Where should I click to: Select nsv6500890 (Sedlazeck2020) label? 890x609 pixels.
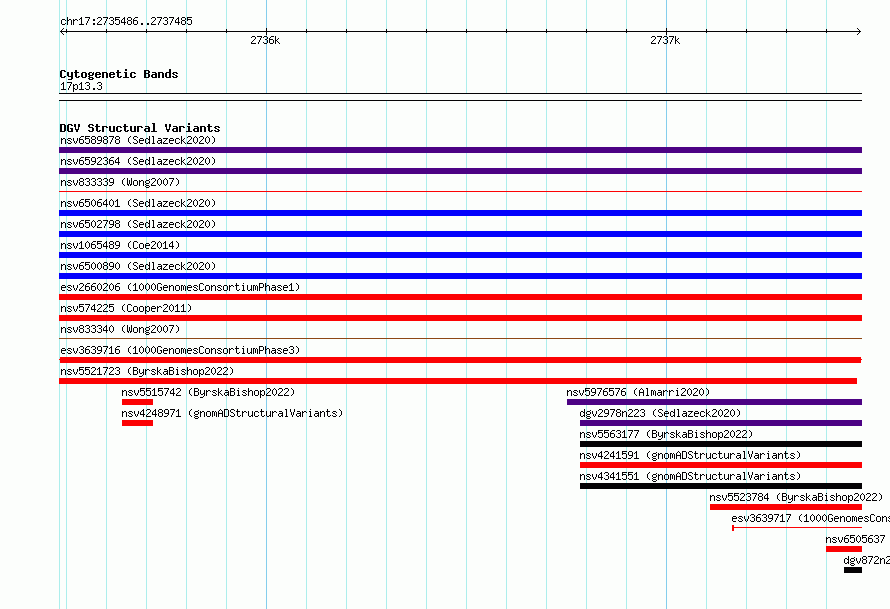138,266
